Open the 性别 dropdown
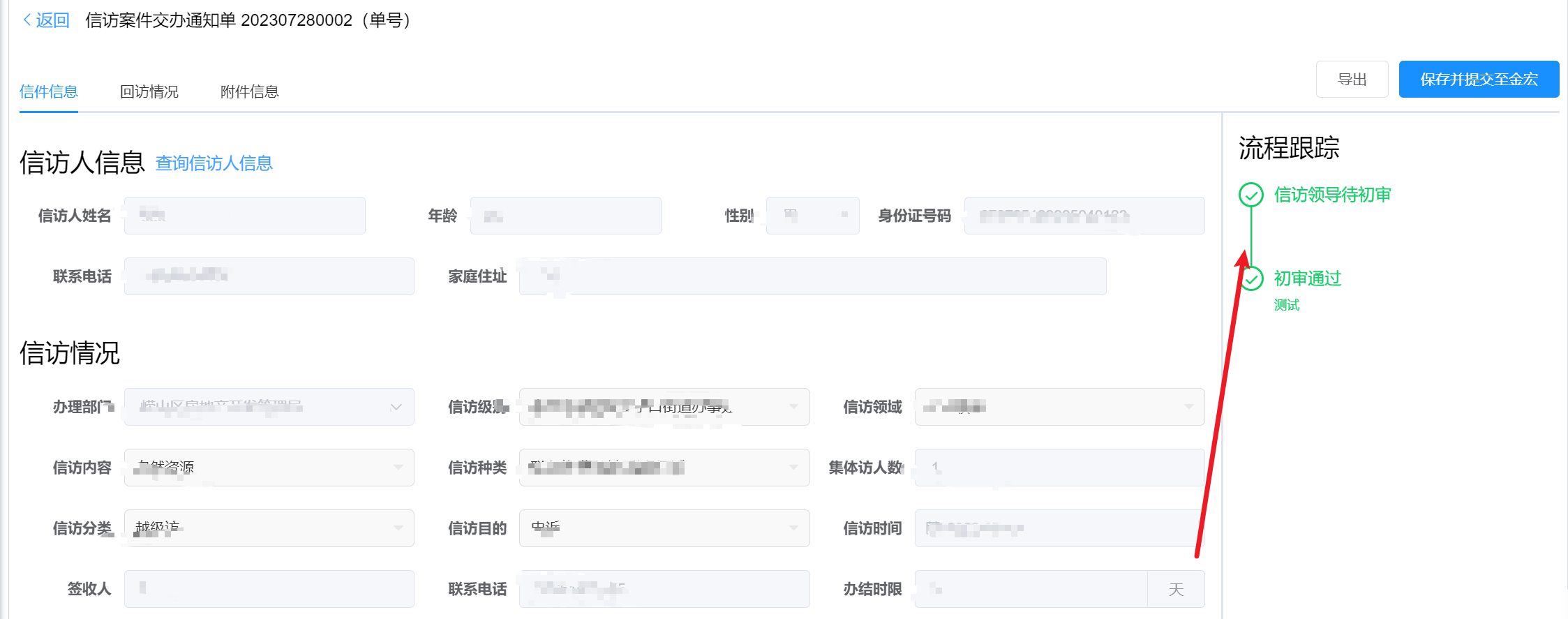Image resolution: width=1568 pixels, height=619 pixels. [812, 216]
